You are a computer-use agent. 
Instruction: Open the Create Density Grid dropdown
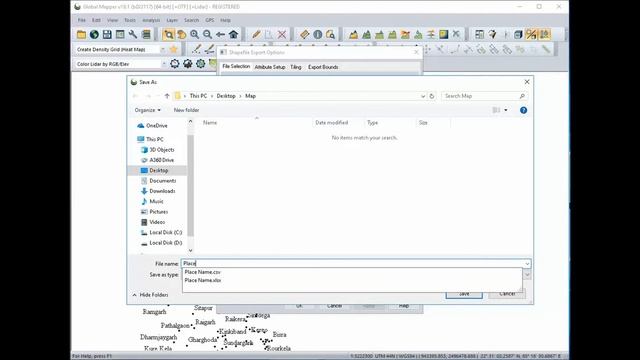point(163,49)
